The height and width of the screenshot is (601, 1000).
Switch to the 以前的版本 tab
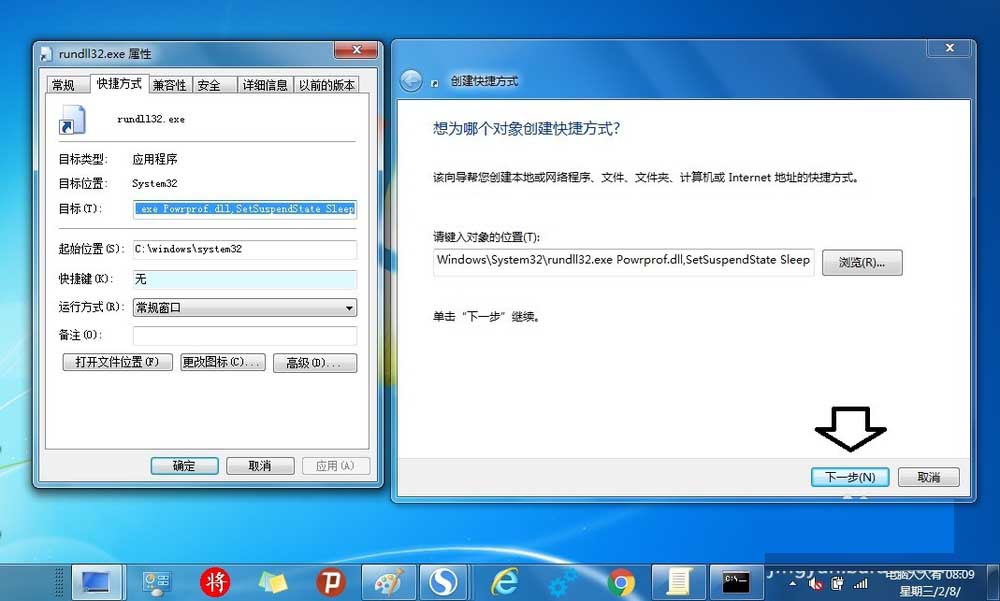[327, 85]
